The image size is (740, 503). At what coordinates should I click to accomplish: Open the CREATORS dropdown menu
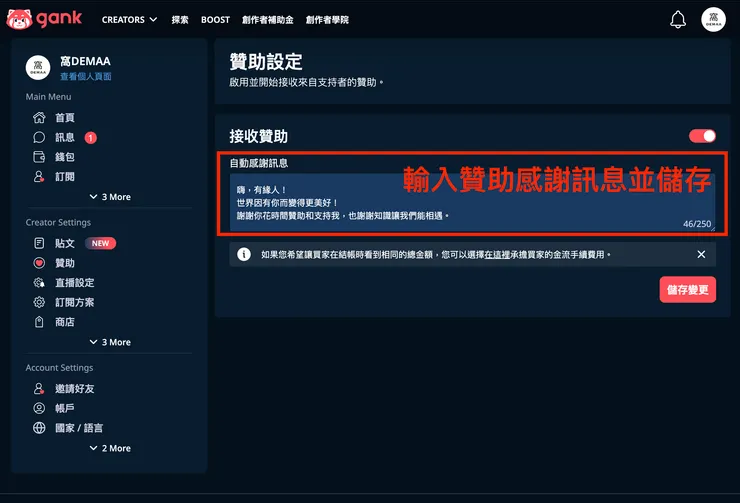tap(129, 20)
